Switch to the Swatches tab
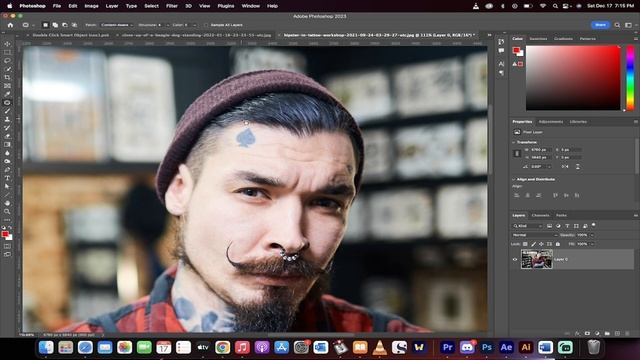The height and width of the screenshot is (360, 640). (538, 39)
